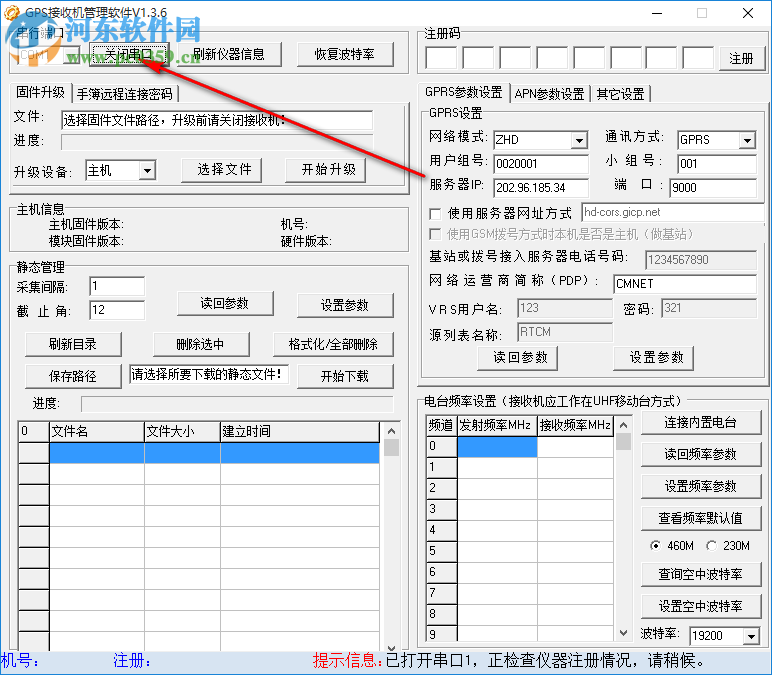Screen dimensions: 772x675
Task: Click 刷新目录 button
Action: 73,345
